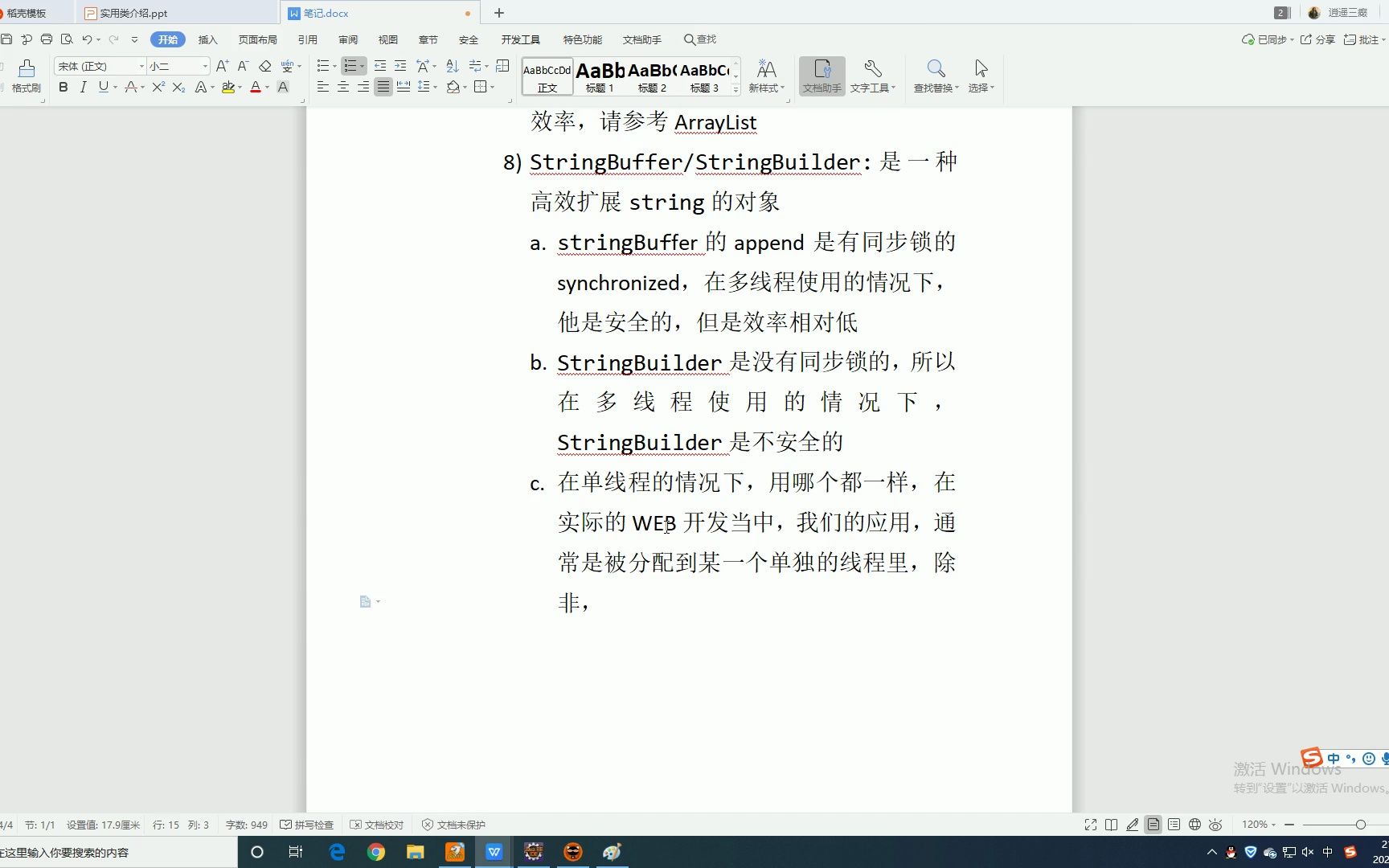Open the zoom level 120% dropdown
This screenshot has width=1389, height=868.
pyautogui.click(x=1259, y=825)
